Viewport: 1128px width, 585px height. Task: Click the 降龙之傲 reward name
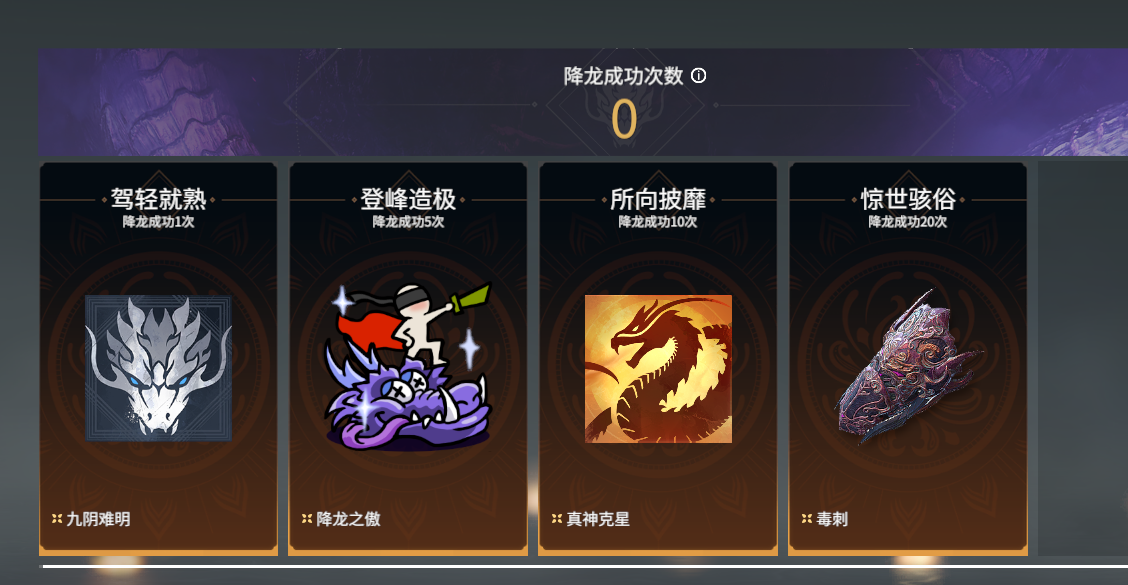348,519
